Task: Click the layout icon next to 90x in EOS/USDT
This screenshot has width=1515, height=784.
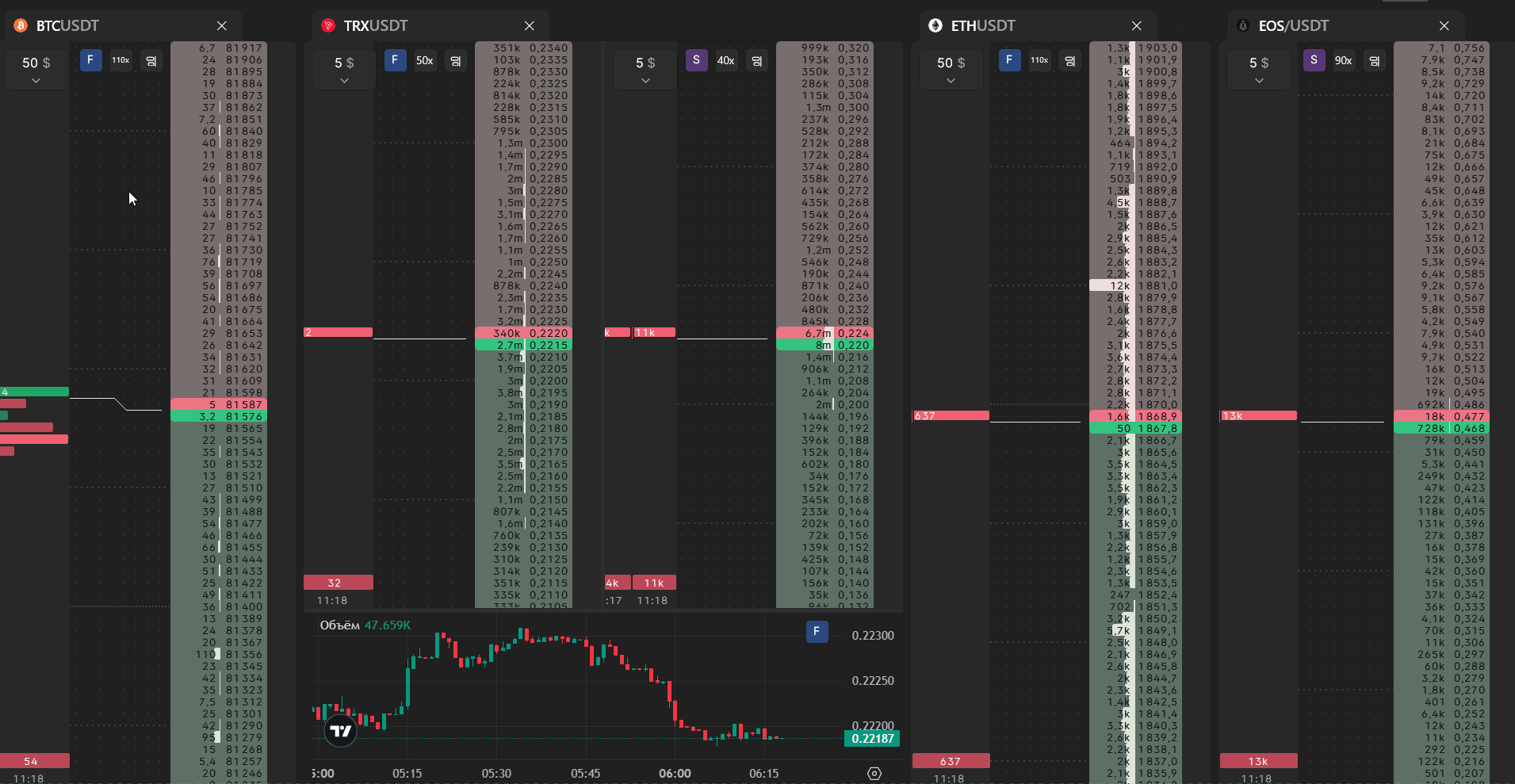Action: point(1375,60)
